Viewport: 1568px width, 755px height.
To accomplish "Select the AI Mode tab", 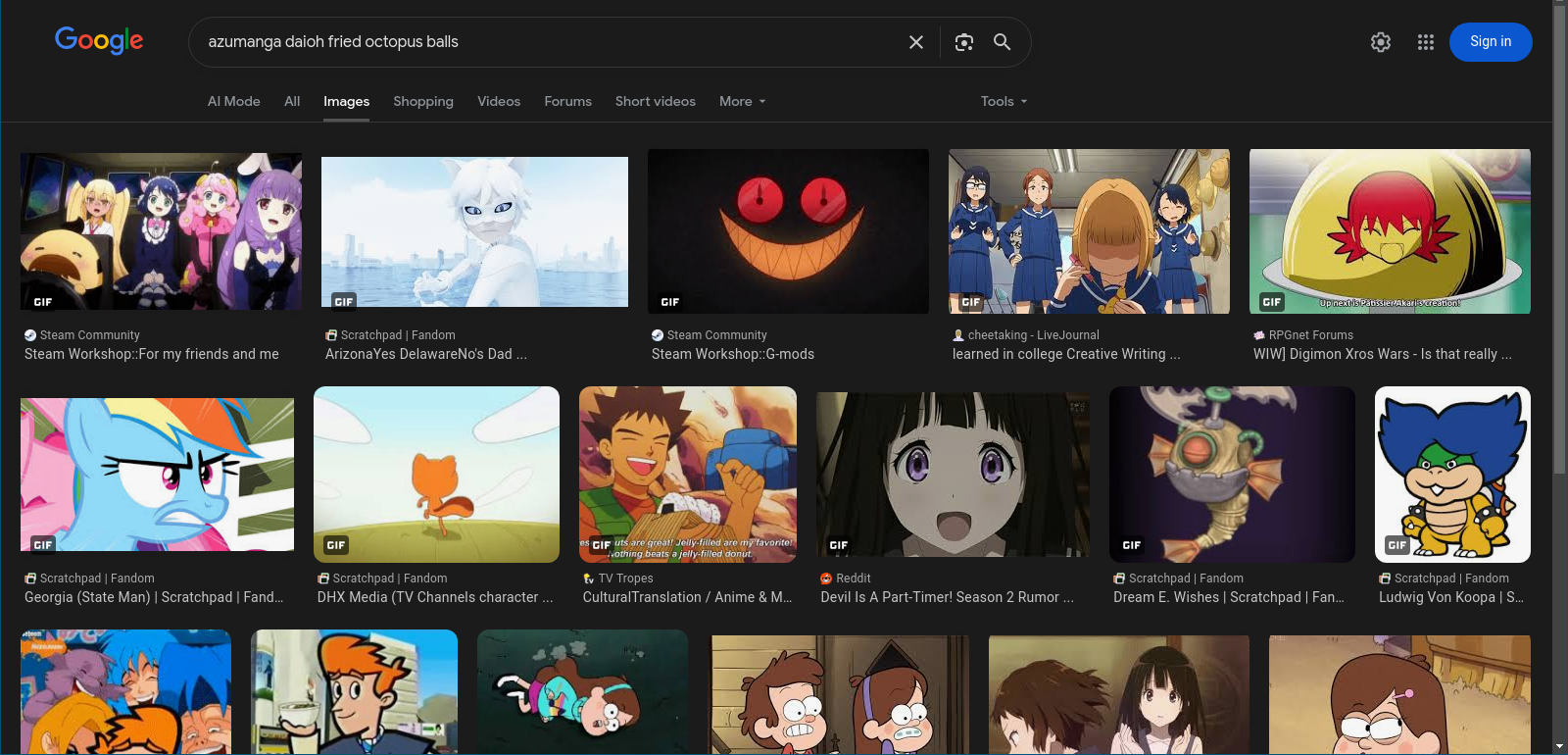I will pos(233,101).
